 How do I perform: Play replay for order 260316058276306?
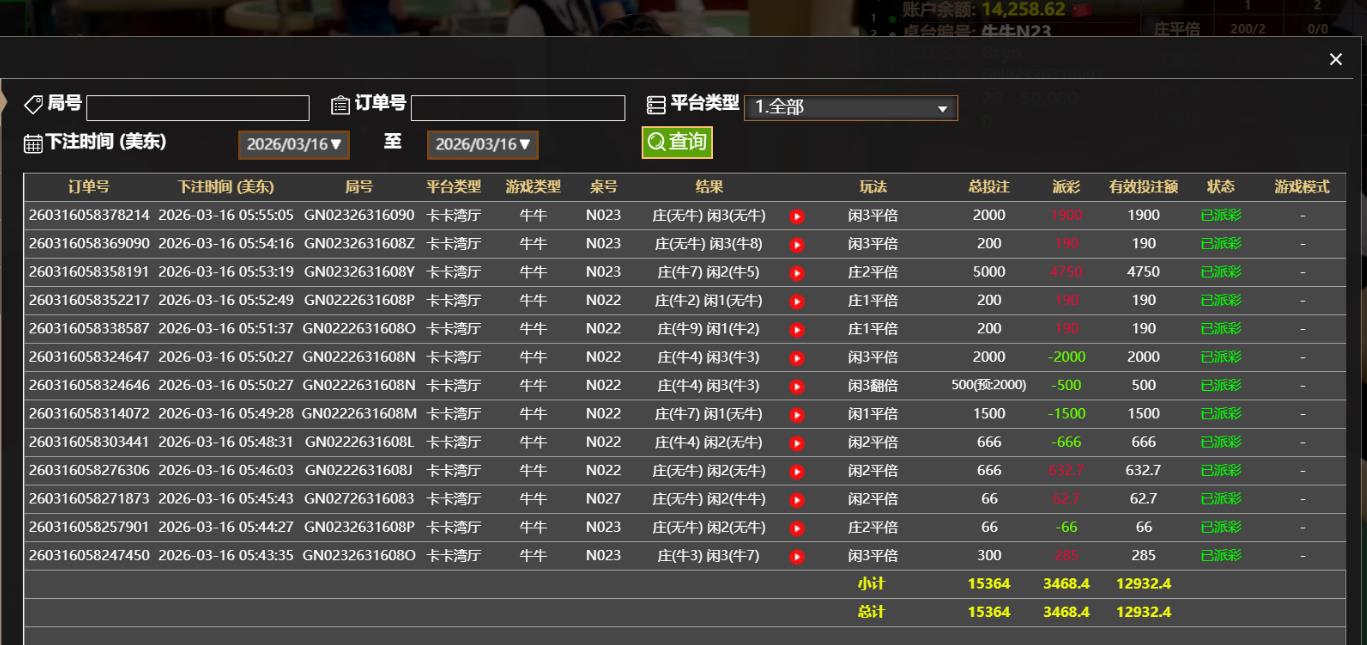(797, 472)
